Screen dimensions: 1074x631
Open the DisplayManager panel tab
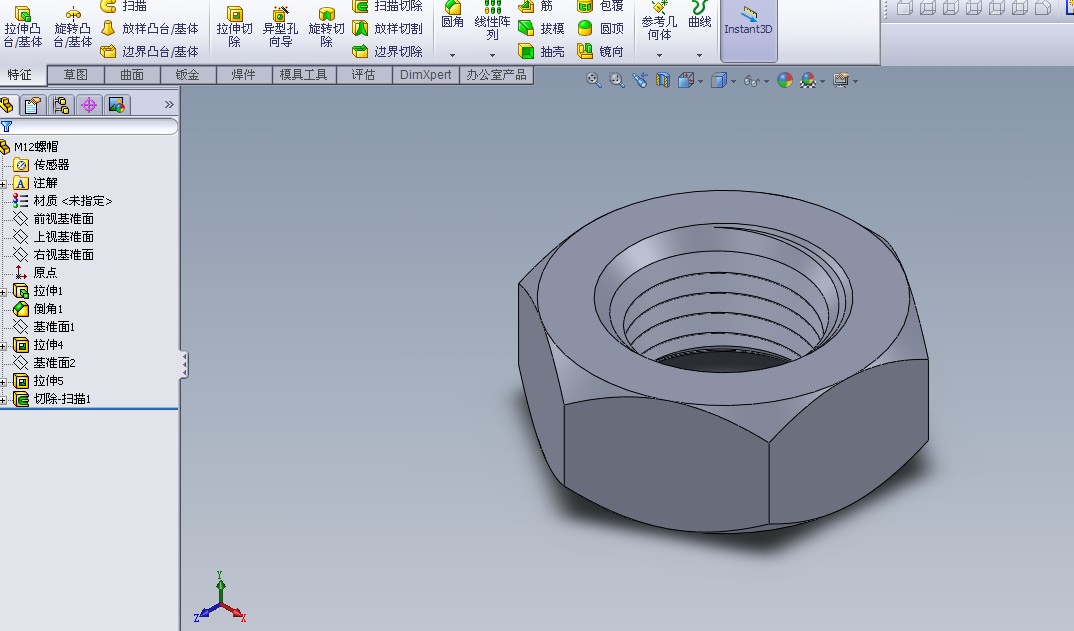click(116, 105)
